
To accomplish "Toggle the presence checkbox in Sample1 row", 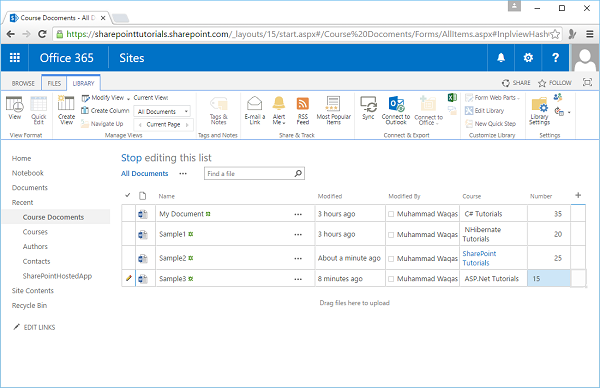I will [391, 235].
